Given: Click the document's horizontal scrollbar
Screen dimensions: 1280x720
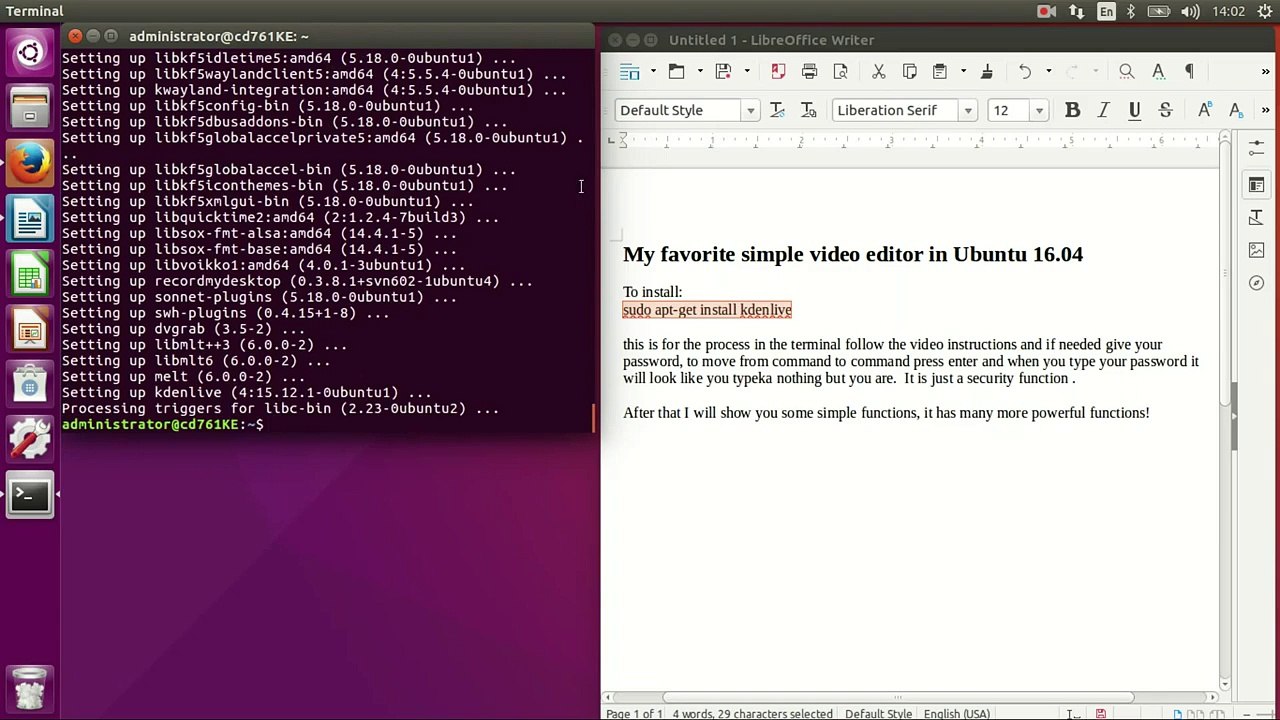Looking at the screenshot, I should [898, 697].
